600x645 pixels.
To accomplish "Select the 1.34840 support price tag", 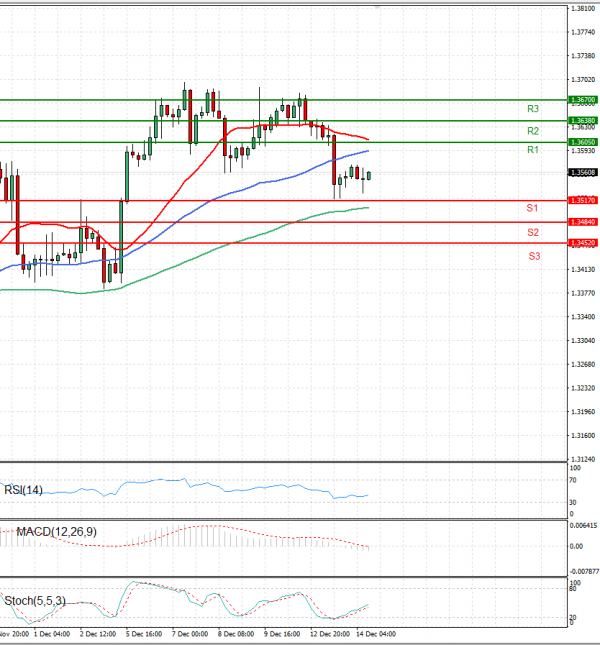I will coord(583,222).
